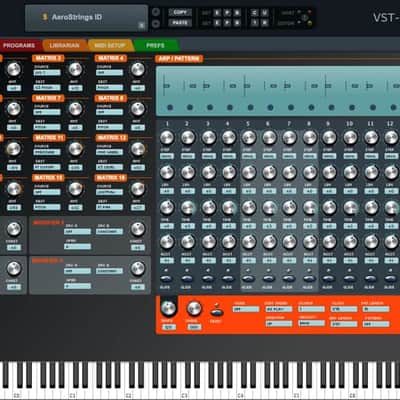Screen dimensions: 400x400
Task: Open the MIDI SETUP tab
Action: pyautogui.click(x=110, y=45)
